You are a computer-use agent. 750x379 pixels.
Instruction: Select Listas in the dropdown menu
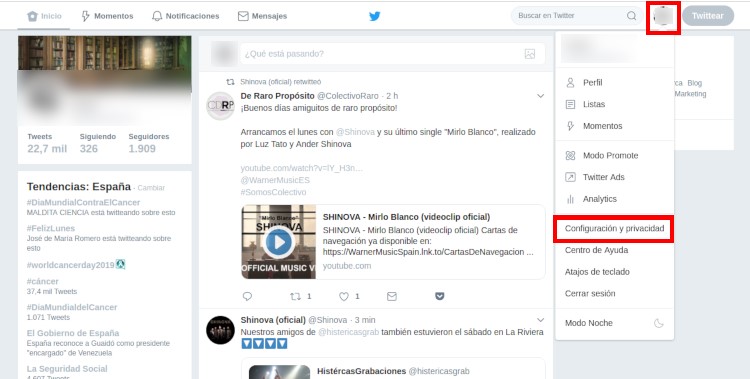[x=594, y=104]
